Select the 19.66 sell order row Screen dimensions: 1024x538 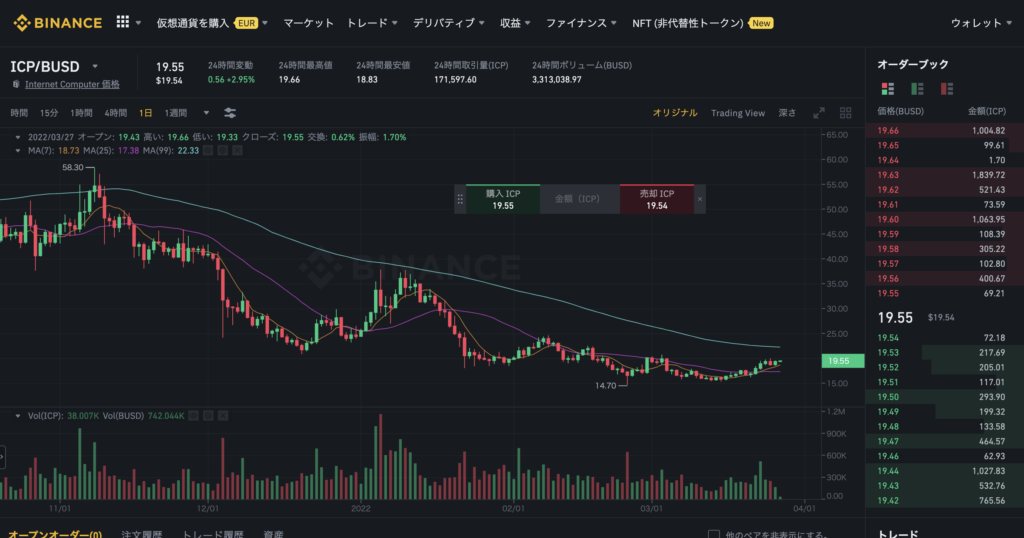point(944,131)
